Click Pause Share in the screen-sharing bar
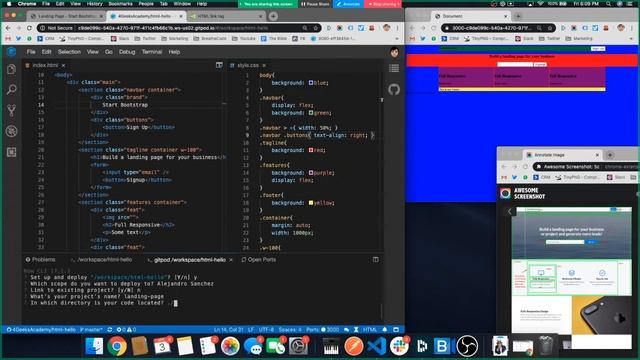This screenshot has height=360, width=640. click(x=315, y=4)
